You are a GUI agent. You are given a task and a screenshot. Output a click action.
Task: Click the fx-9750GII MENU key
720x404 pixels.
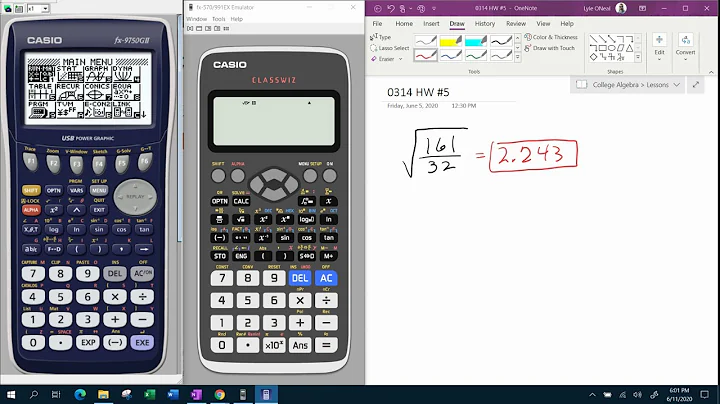pos(99,190)
